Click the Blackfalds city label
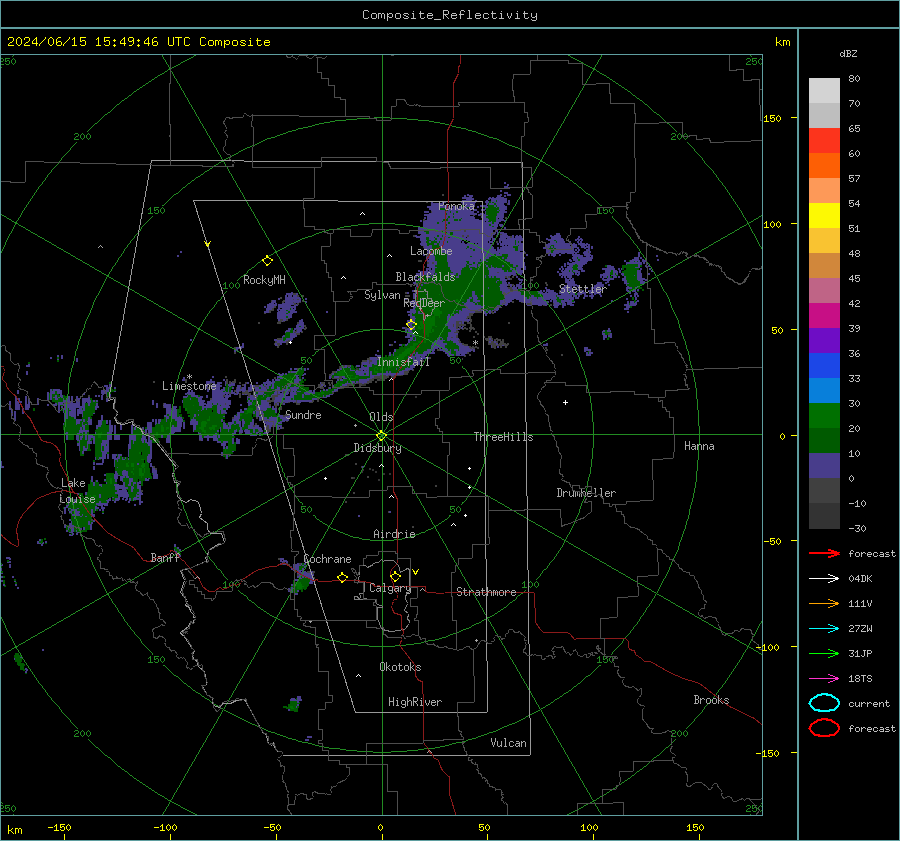Screen dimensions: 900x841 (425, 277)
